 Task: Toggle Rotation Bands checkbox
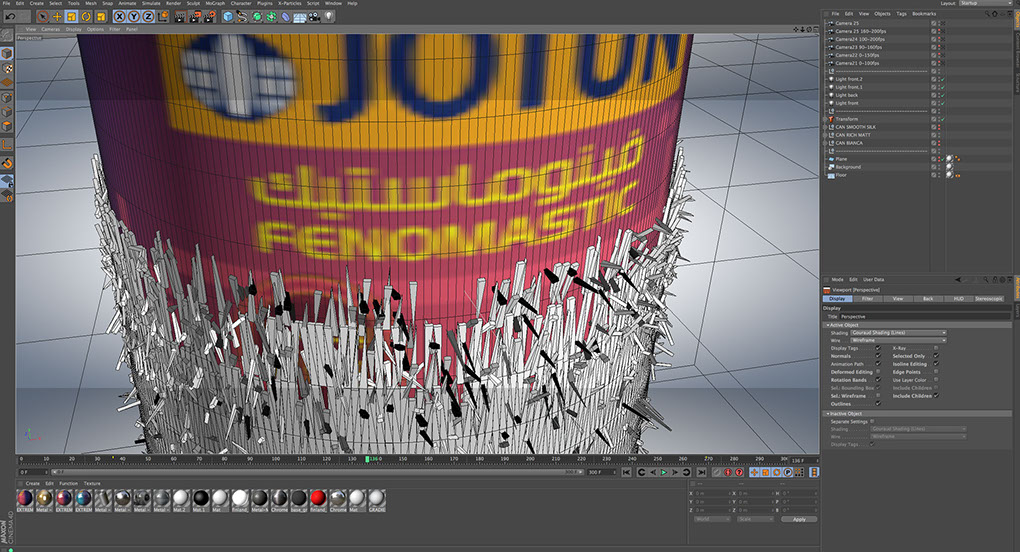point(878,380)
